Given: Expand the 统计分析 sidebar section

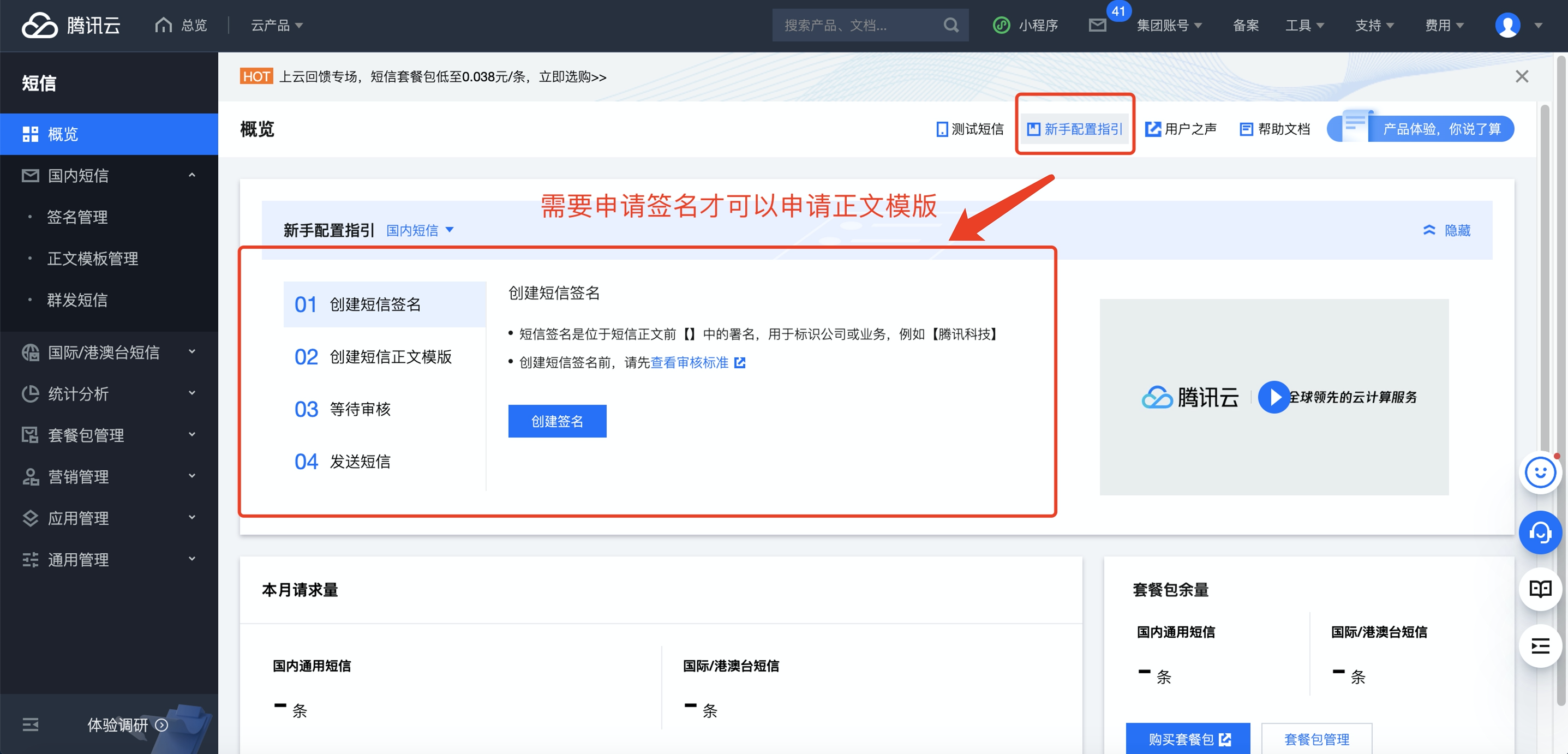Looking at the screenshot, I should [x=193, y=393].
